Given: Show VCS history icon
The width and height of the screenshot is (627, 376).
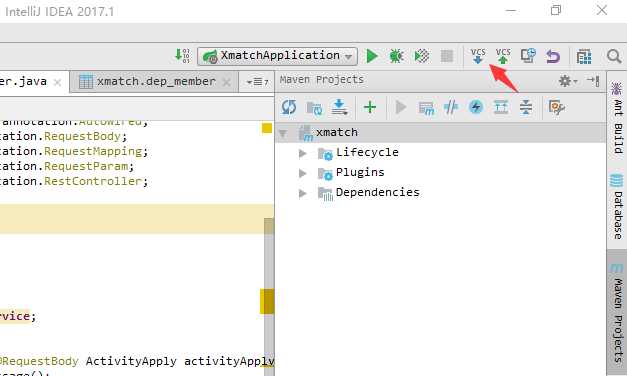Looking at the screenshot, I should click(x=528, y=56).
